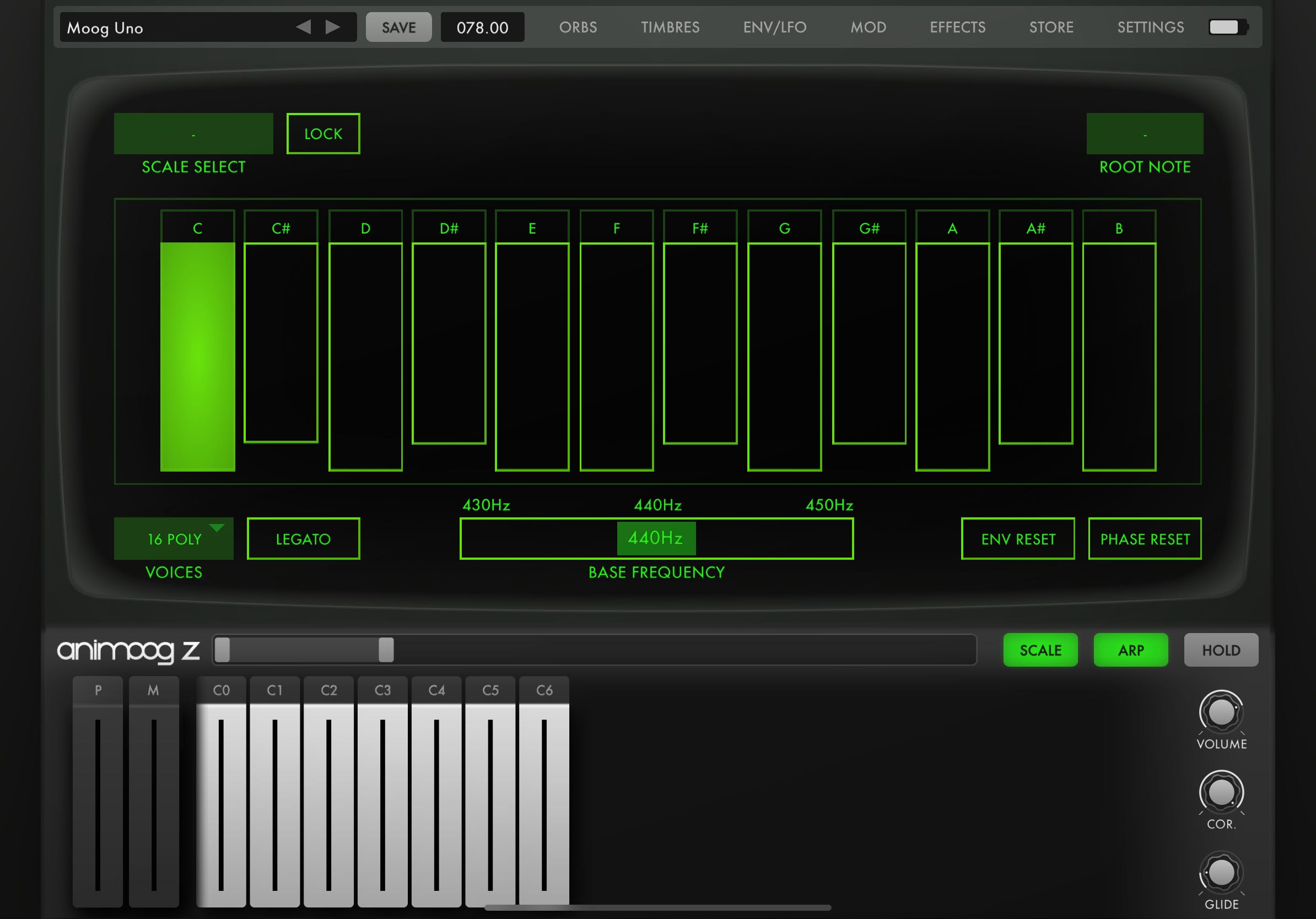
Task: Enable the B note bar
Action: (1119, 356)
